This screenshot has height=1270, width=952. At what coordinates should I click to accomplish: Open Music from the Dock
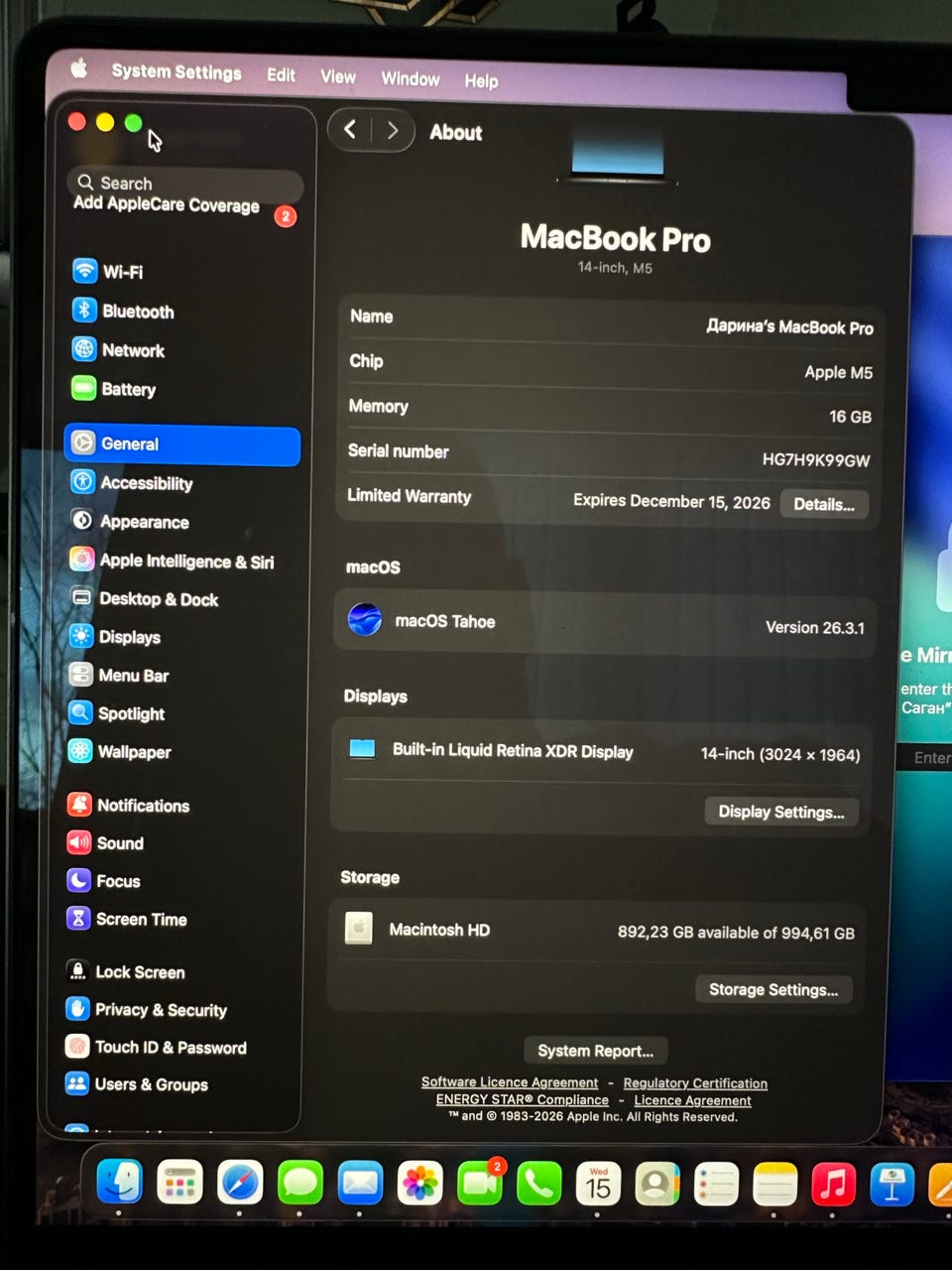coord(833,1185)
